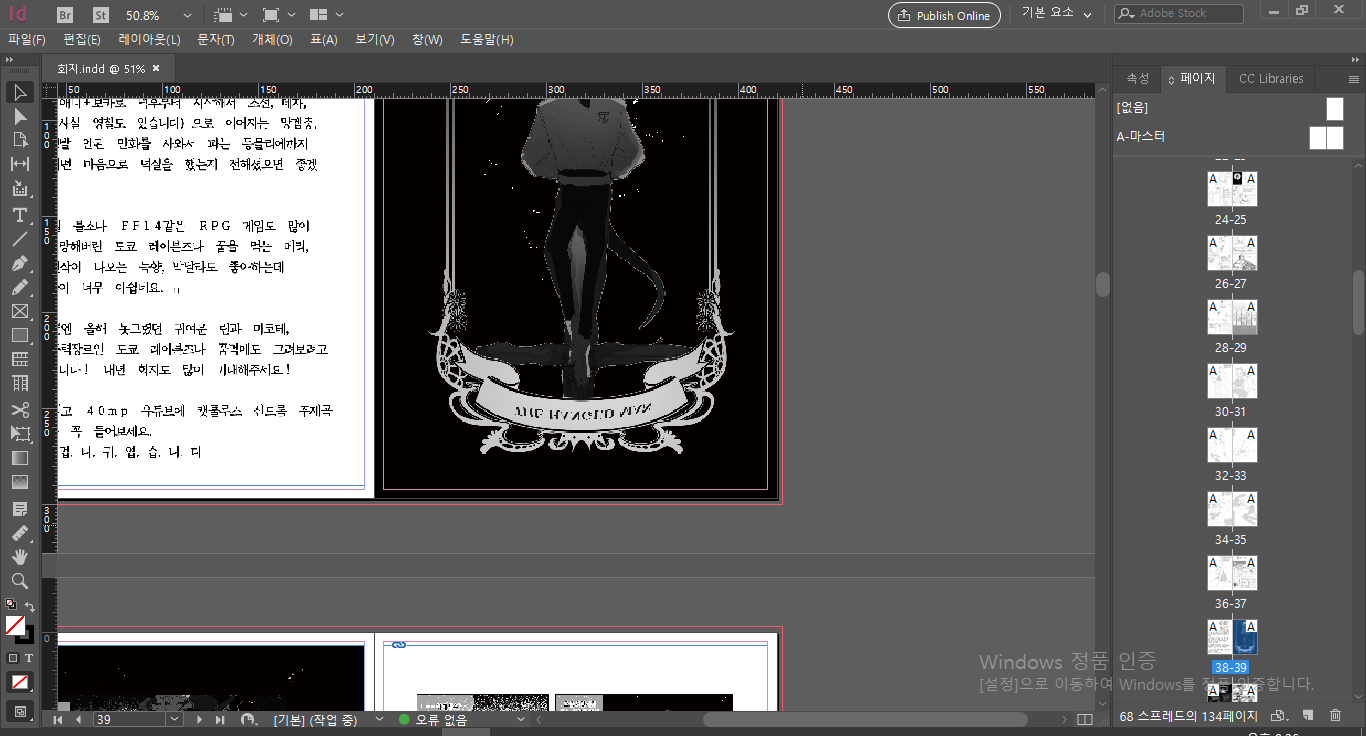Viewport: 1366px width, 736px height.
Task: Open the 개체(O) menu
Action: (x=272, y=40)
